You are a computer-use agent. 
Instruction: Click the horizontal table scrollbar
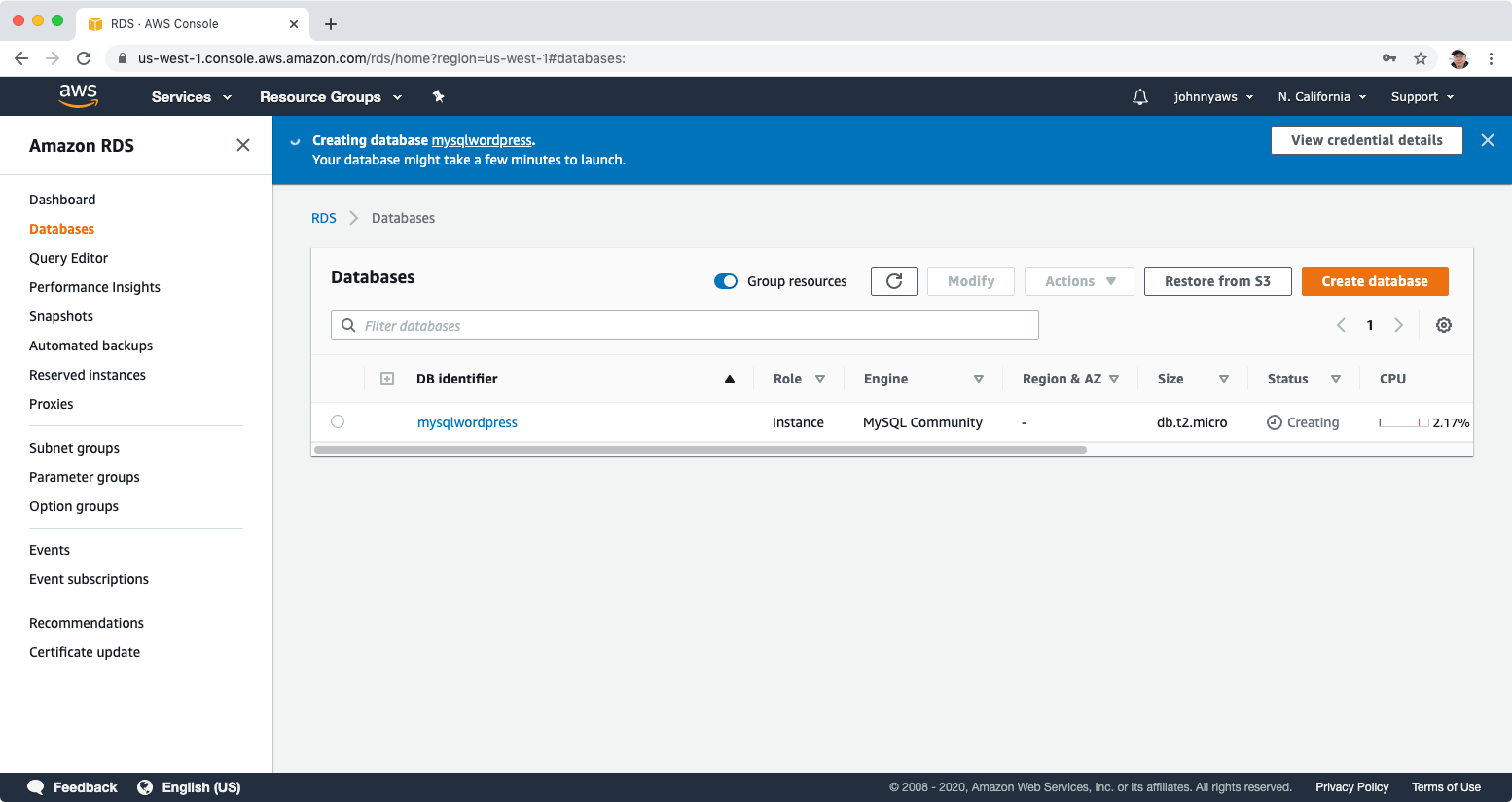(700, 450)
